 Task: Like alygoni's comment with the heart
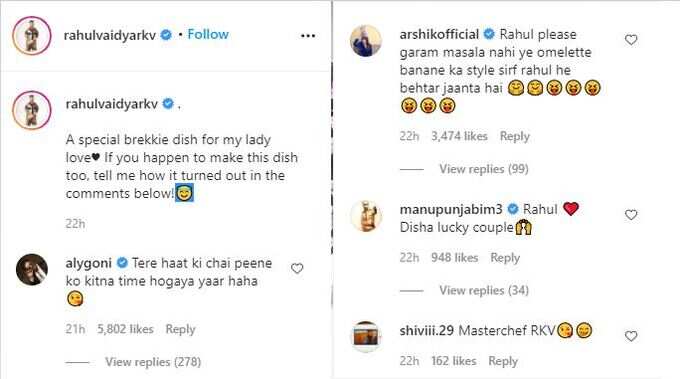297,268
